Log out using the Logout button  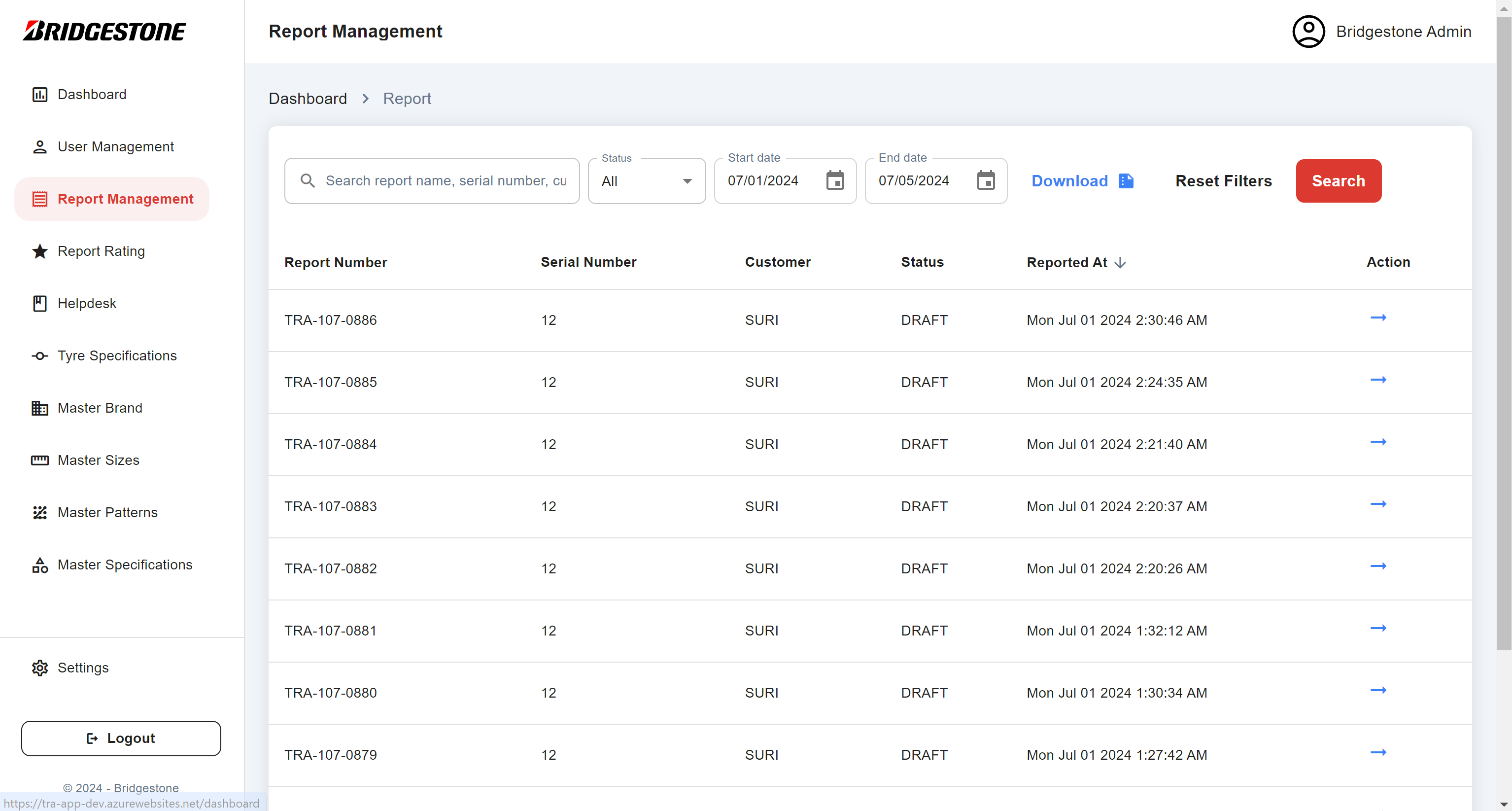121,738
